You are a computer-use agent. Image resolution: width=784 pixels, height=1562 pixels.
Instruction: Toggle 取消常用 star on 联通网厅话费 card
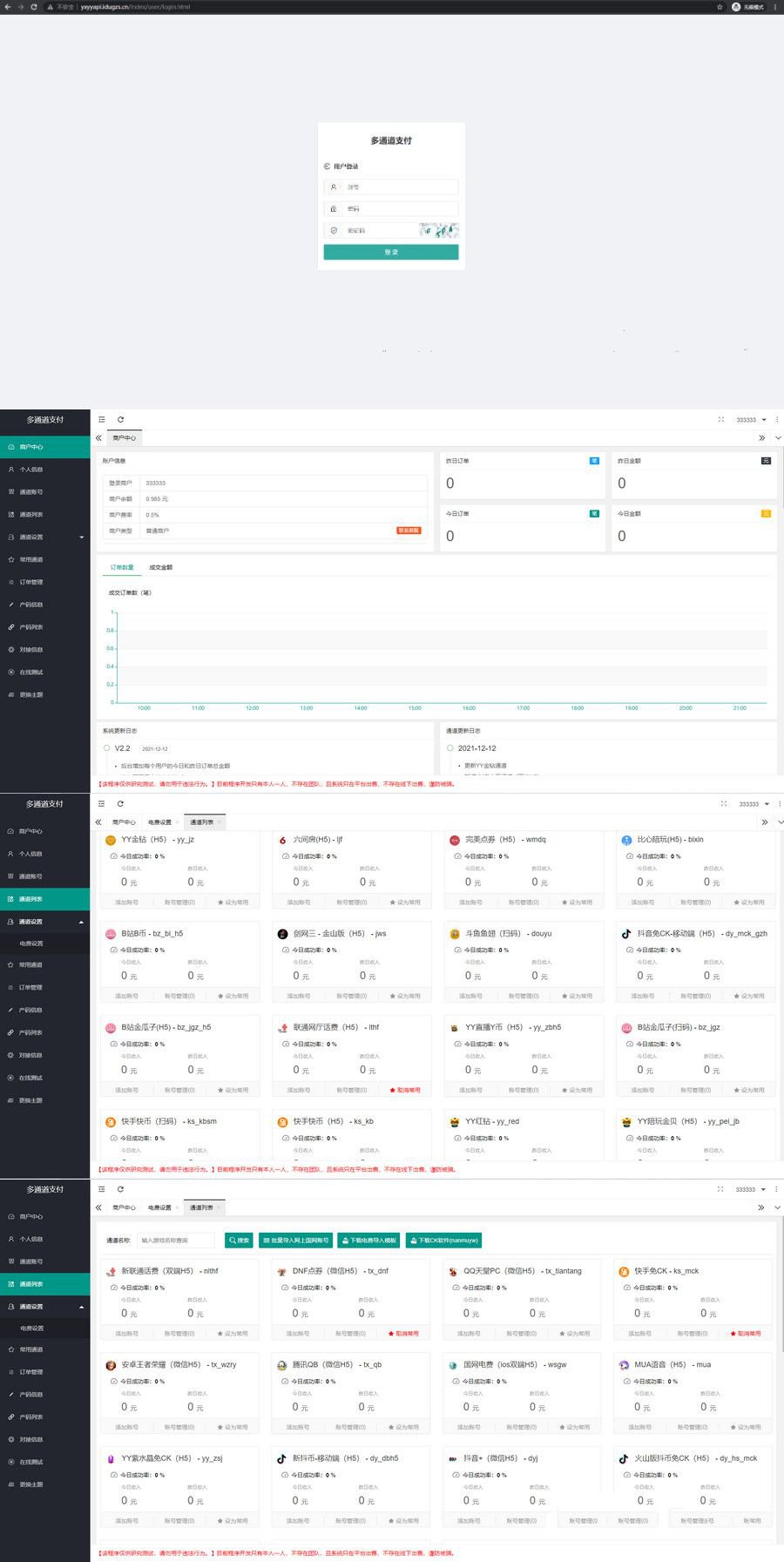(404, 1090)
